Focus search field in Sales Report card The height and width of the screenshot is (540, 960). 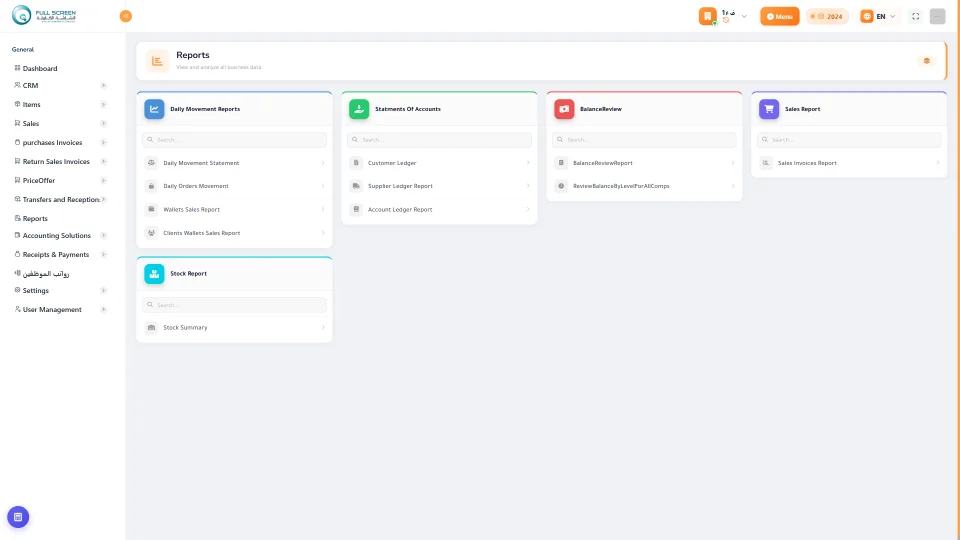tap(849, 140)
